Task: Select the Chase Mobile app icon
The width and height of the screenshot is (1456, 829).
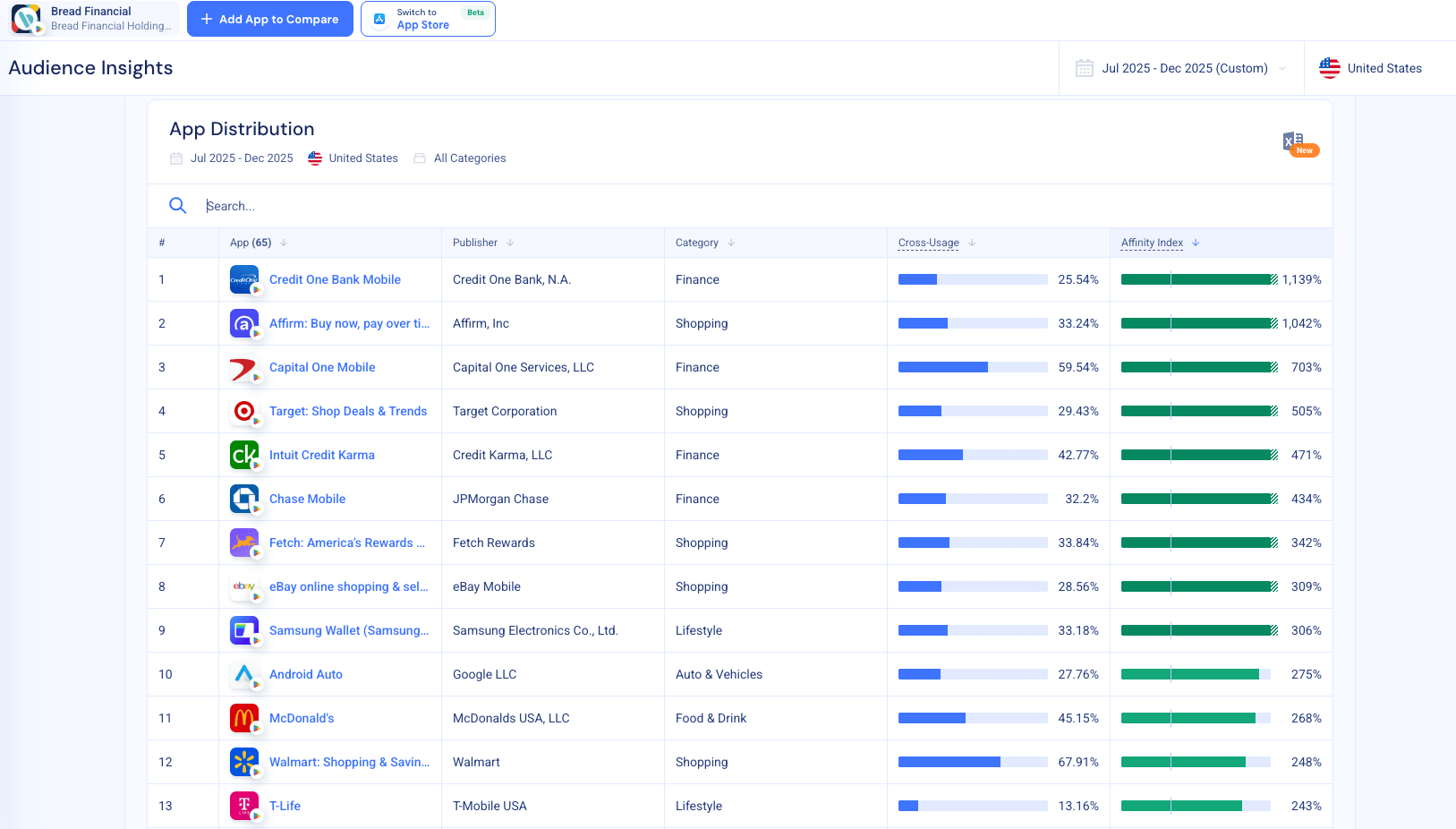Action: coord(244,499)
